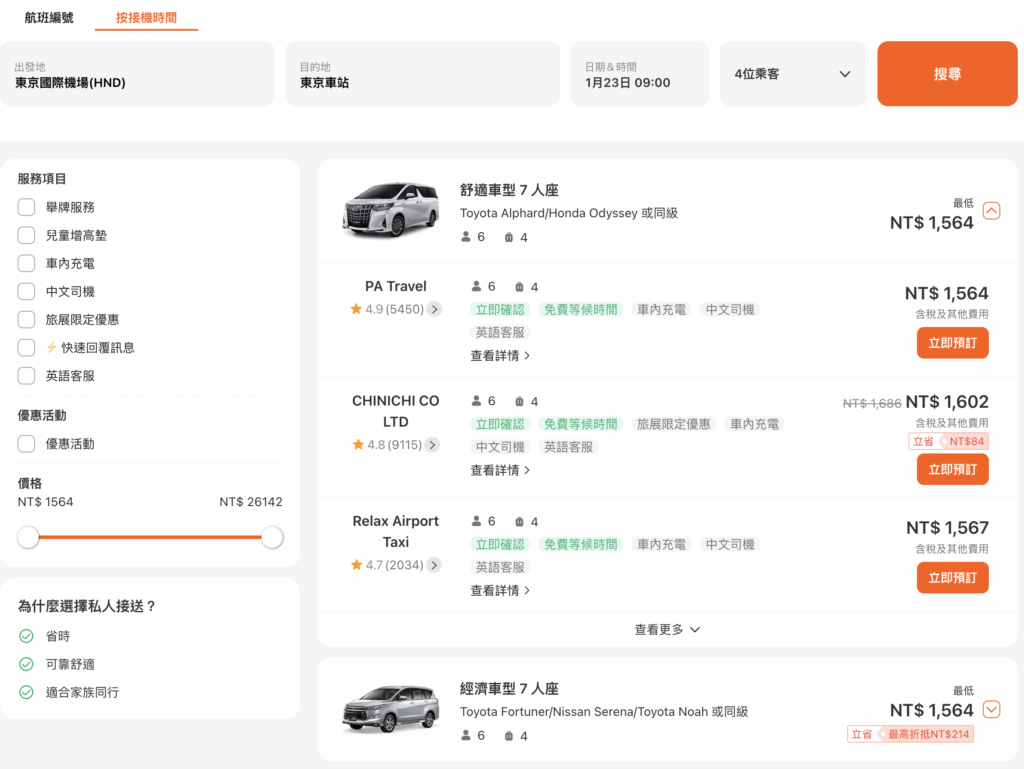Click 立即預訂 for PA Travel

point(952,342)
